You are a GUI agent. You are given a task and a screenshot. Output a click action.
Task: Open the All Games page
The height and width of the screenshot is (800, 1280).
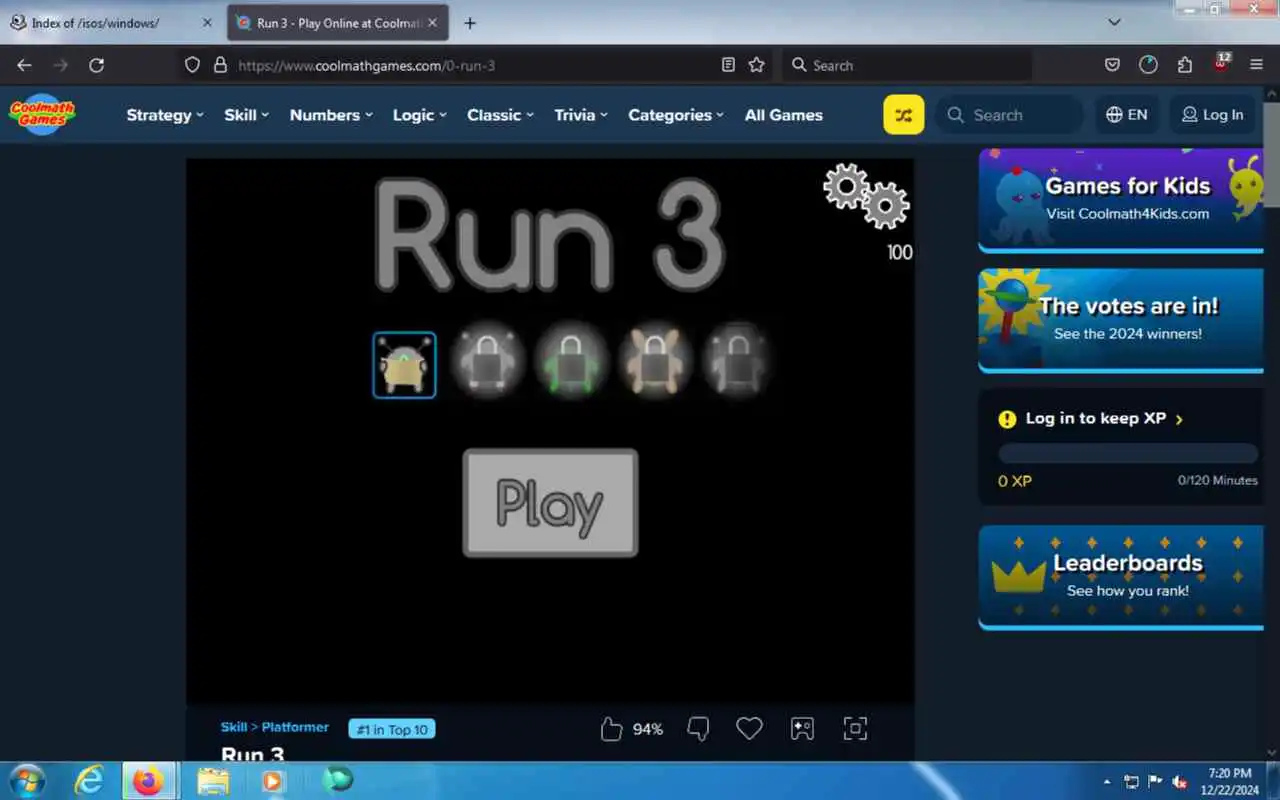click(784, 115)
